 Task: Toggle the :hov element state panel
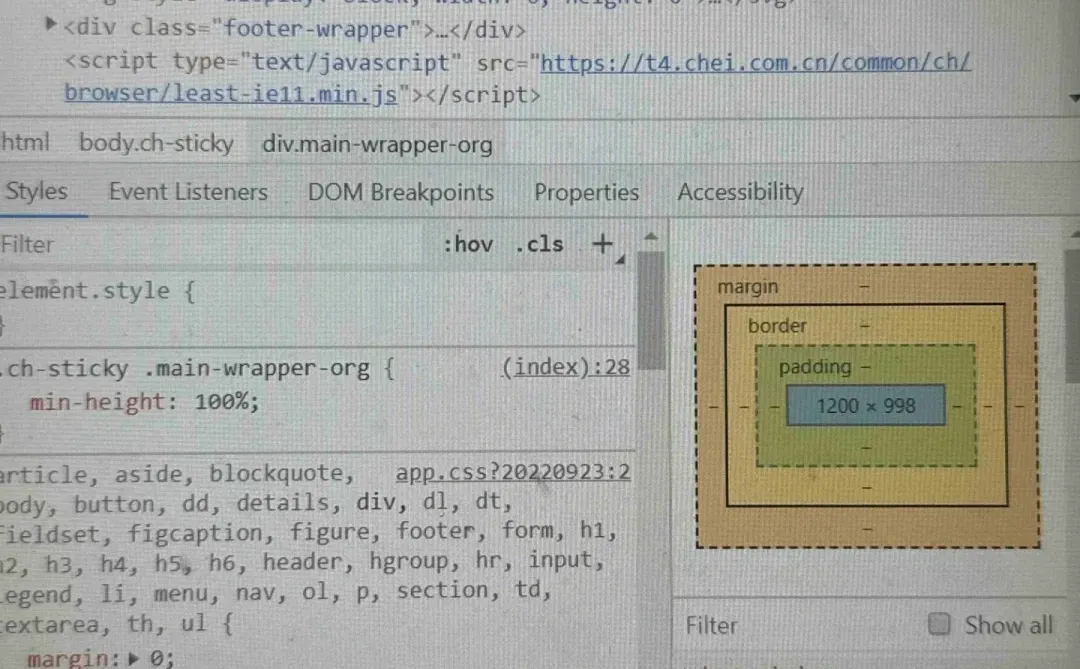click(468, 244)
